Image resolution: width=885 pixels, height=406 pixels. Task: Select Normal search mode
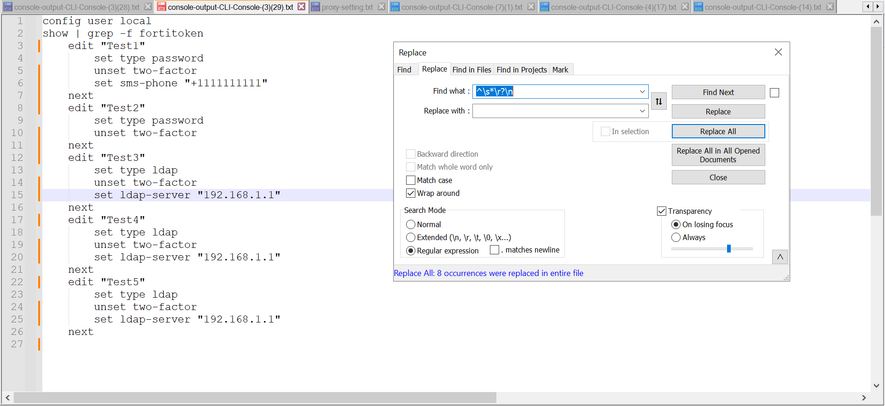[411, 224]
